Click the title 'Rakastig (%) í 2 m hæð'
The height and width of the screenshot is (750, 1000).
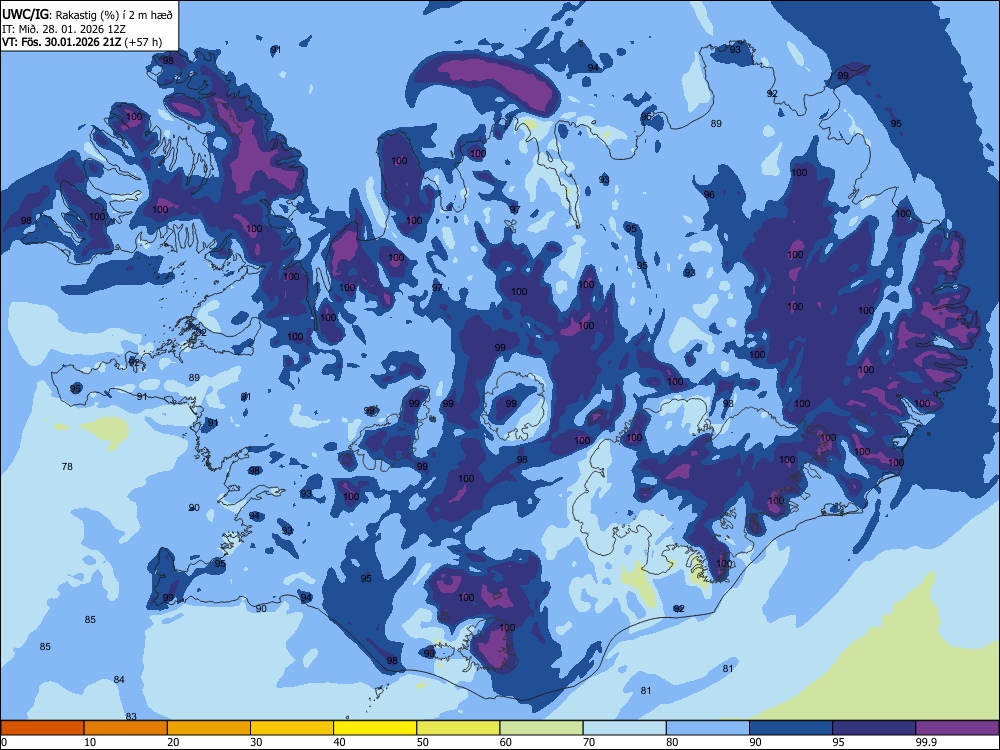point(114,15)
